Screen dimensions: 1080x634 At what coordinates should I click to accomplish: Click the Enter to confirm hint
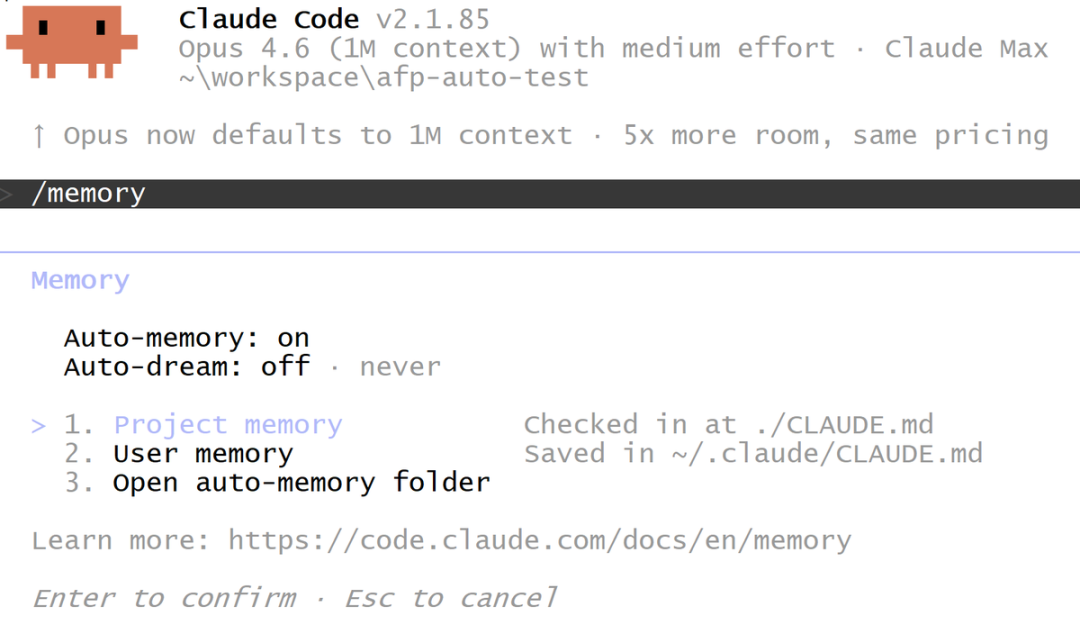pos(165,598)
